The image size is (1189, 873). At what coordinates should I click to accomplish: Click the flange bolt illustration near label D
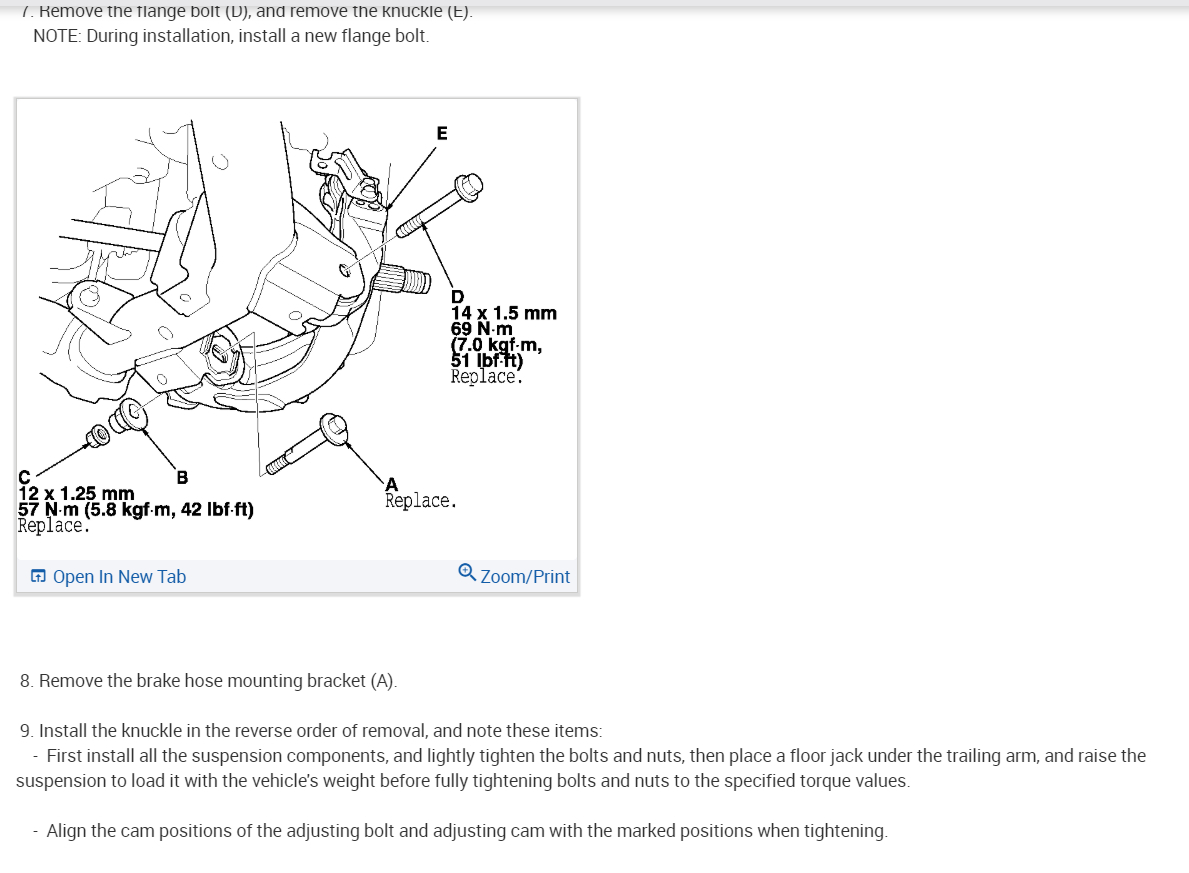(x=439, y=206)
